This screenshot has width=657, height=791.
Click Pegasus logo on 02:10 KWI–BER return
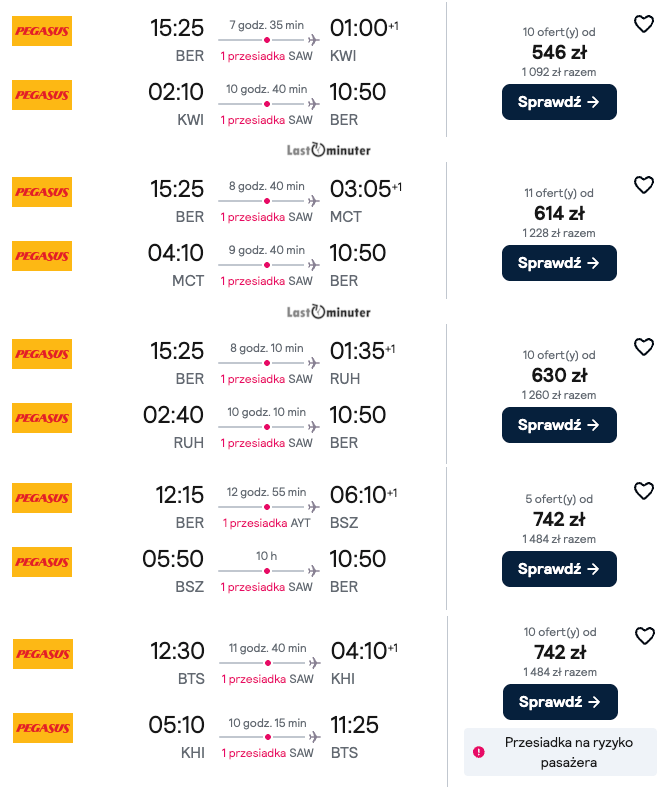click(42, 95)
